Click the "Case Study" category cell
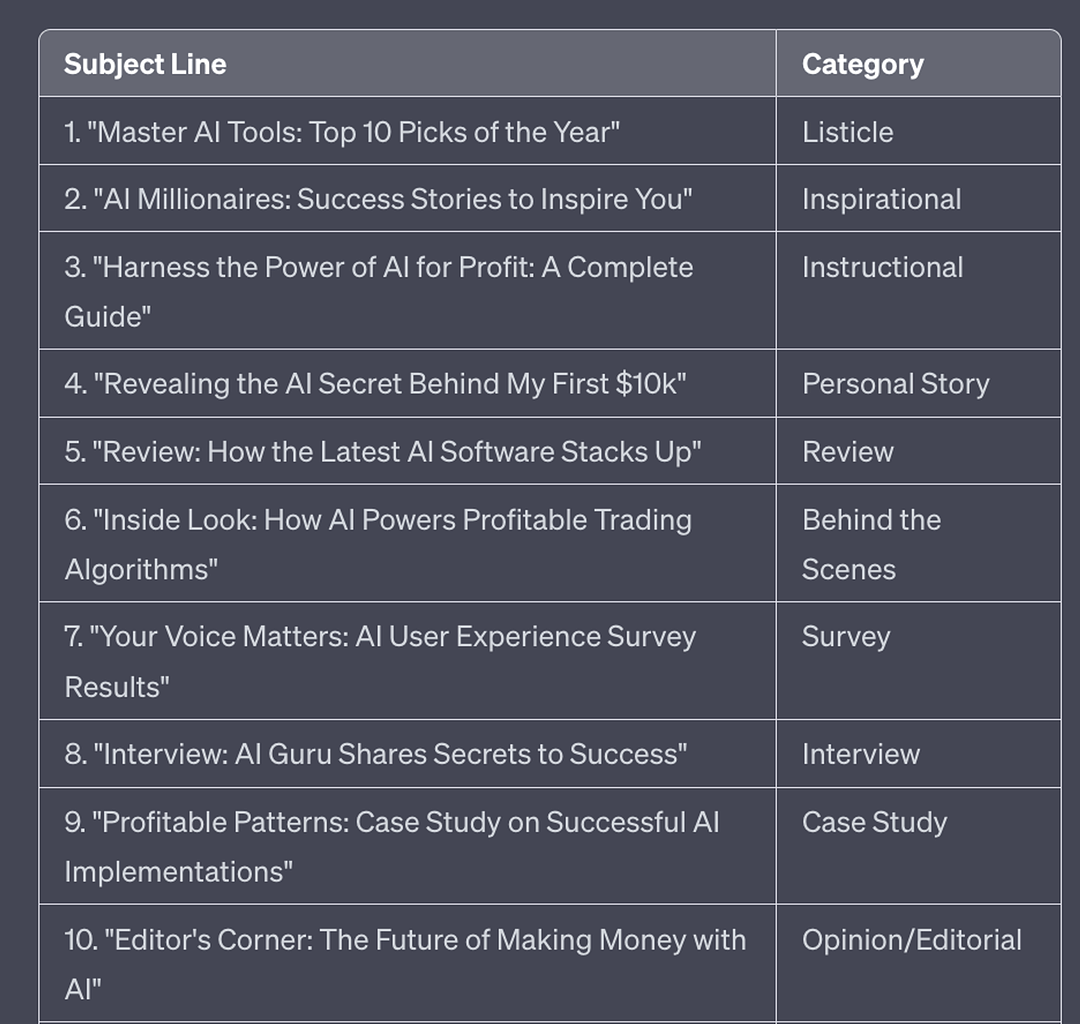The image size is (1080, 1024). pos(874,822)
